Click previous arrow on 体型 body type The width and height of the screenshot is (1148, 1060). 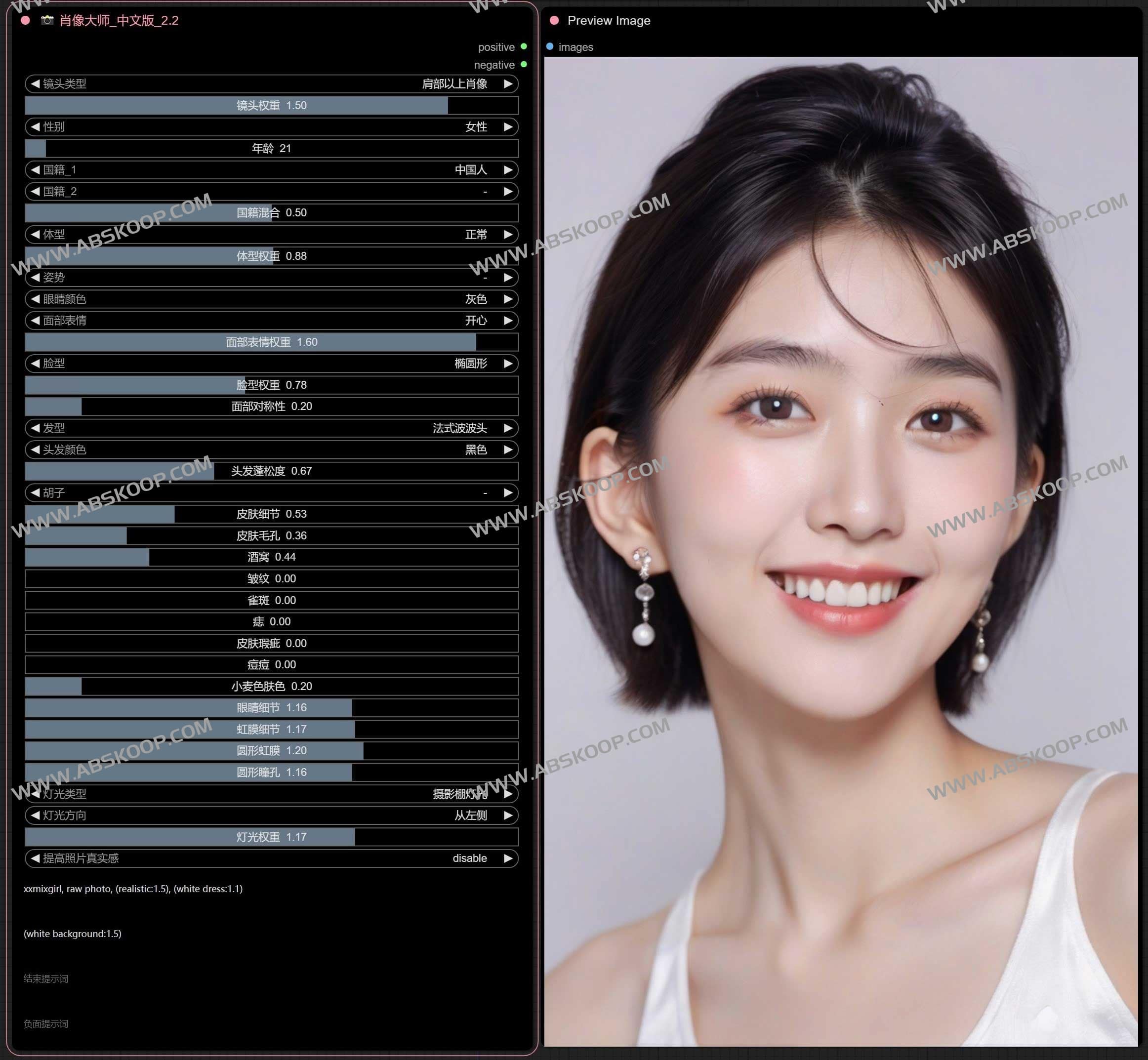click(x=35, y=235)
